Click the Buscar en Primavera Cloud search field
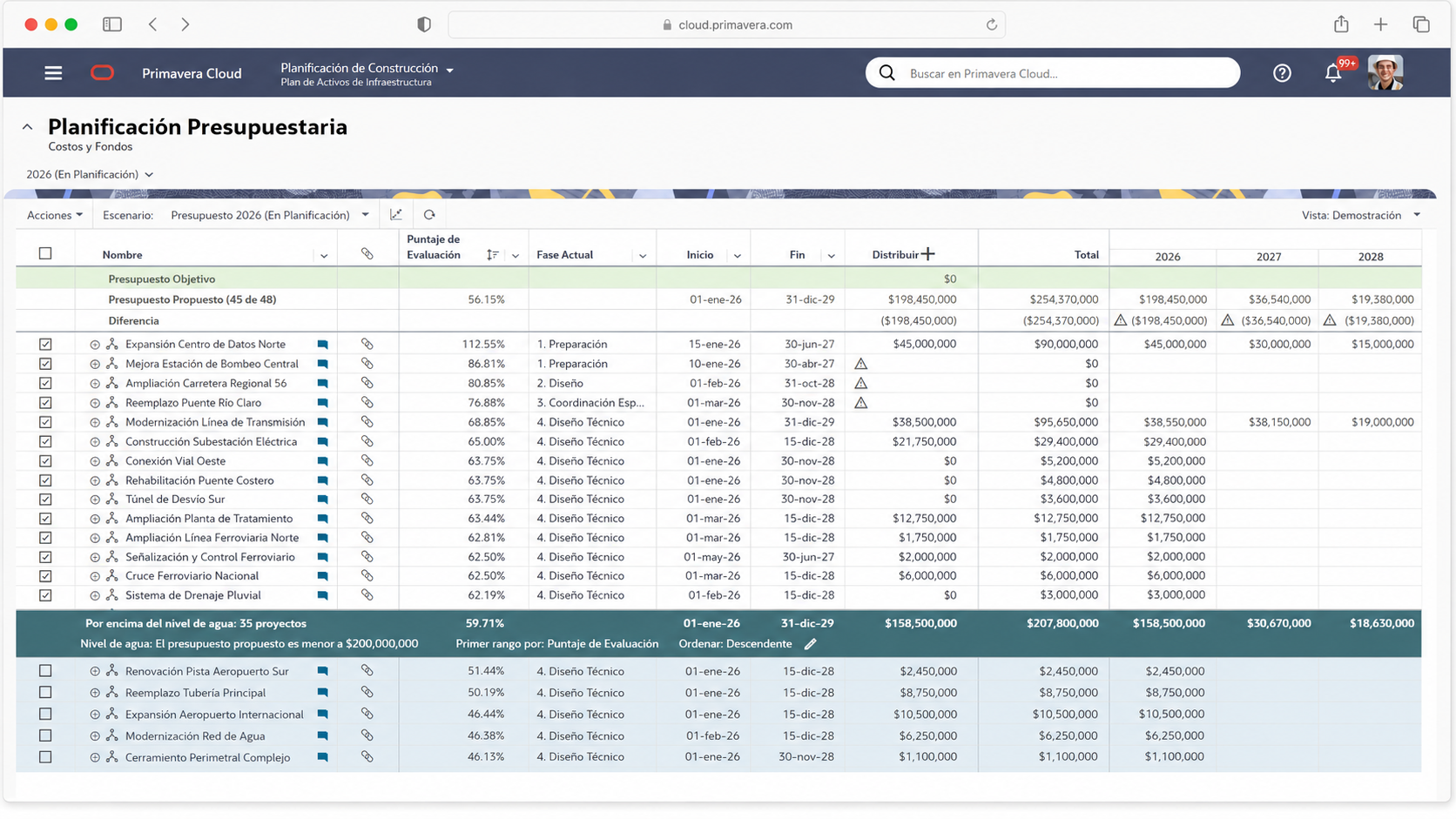Image resolution: width=1456 pixels, height=819 pixels. [1053, 73]
